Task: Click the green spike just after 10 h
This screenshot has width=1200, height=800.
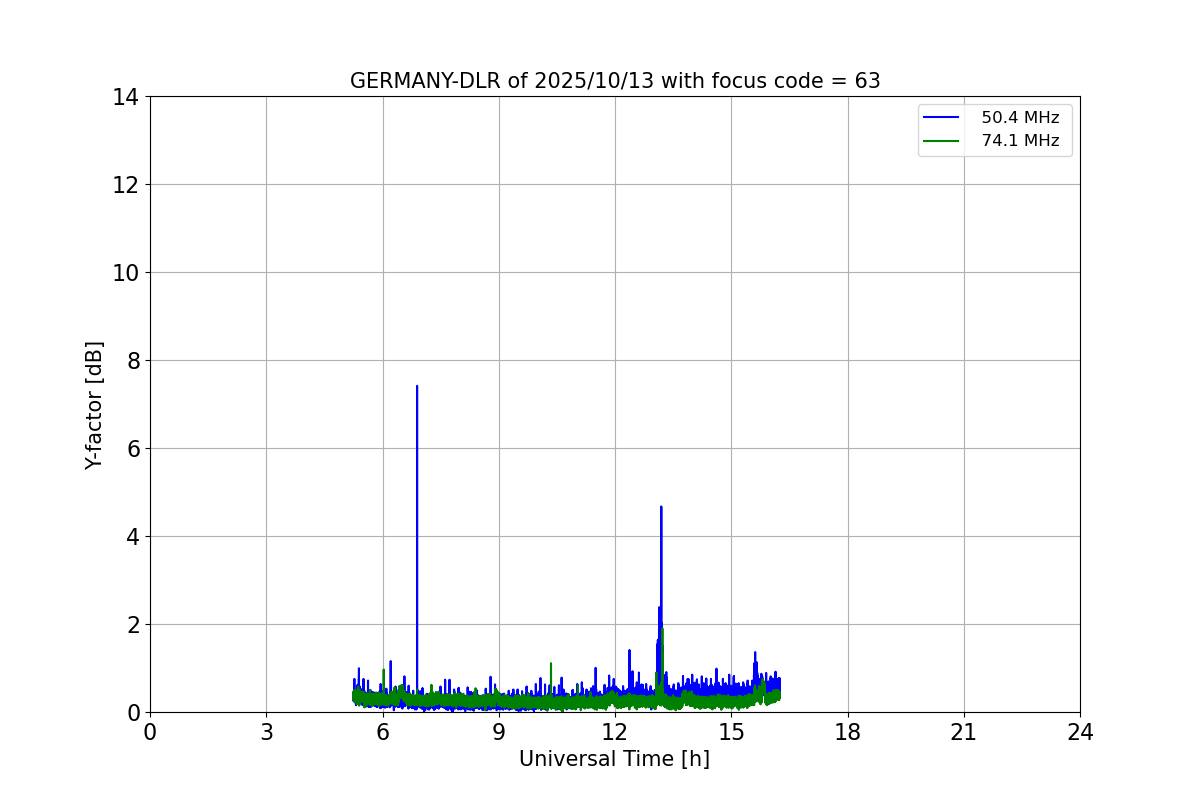Action: (551, 664)
